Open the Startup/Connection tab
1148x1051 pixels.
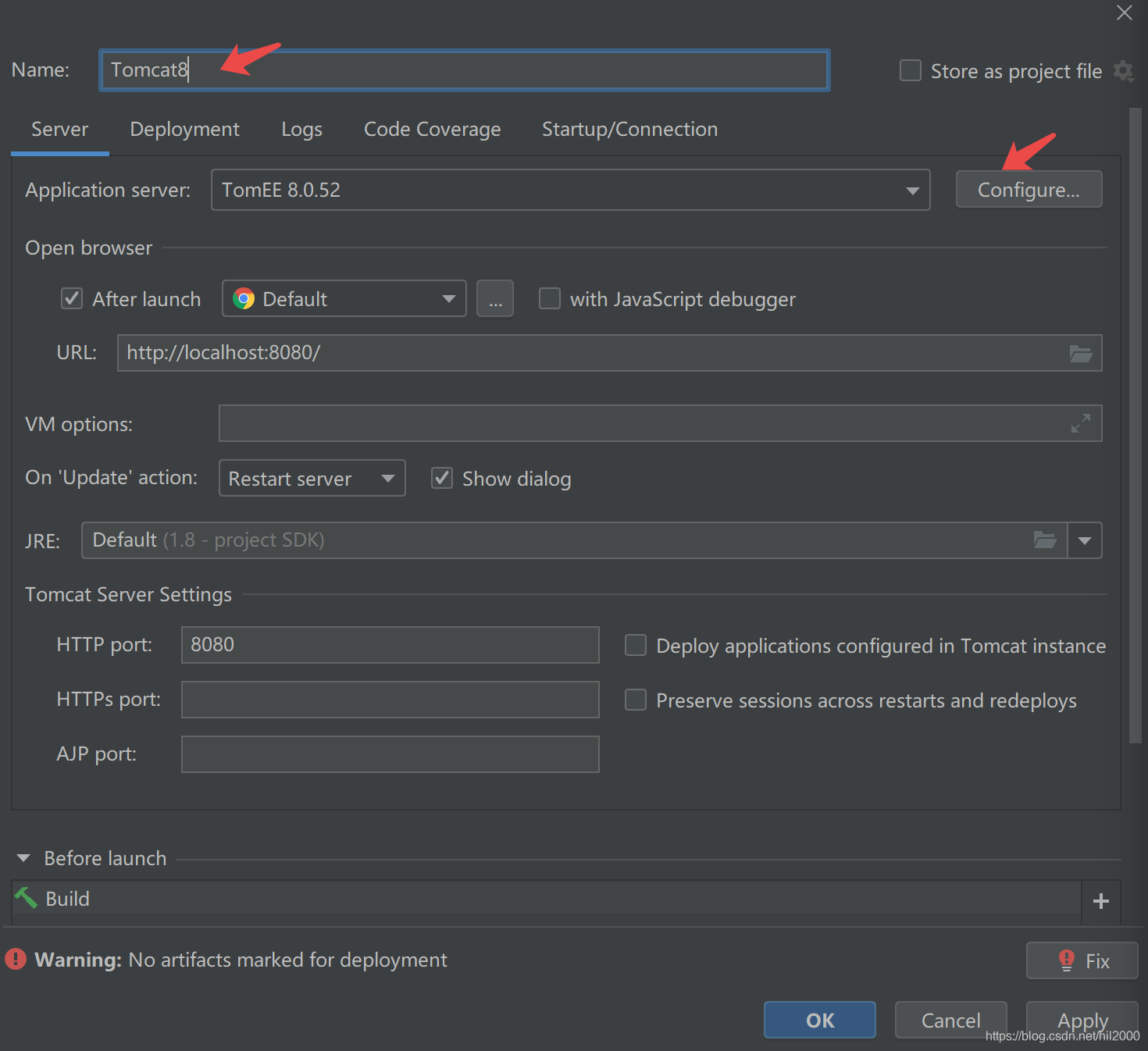click(629, 130)
